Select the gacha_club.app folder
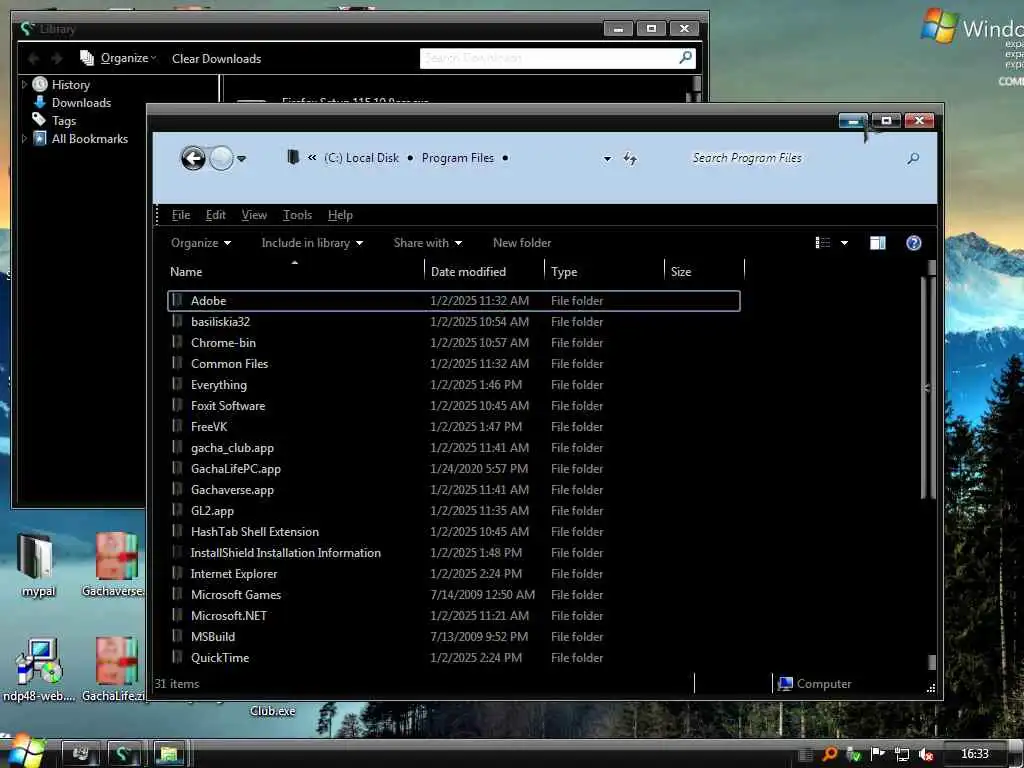 click(454, 448)
